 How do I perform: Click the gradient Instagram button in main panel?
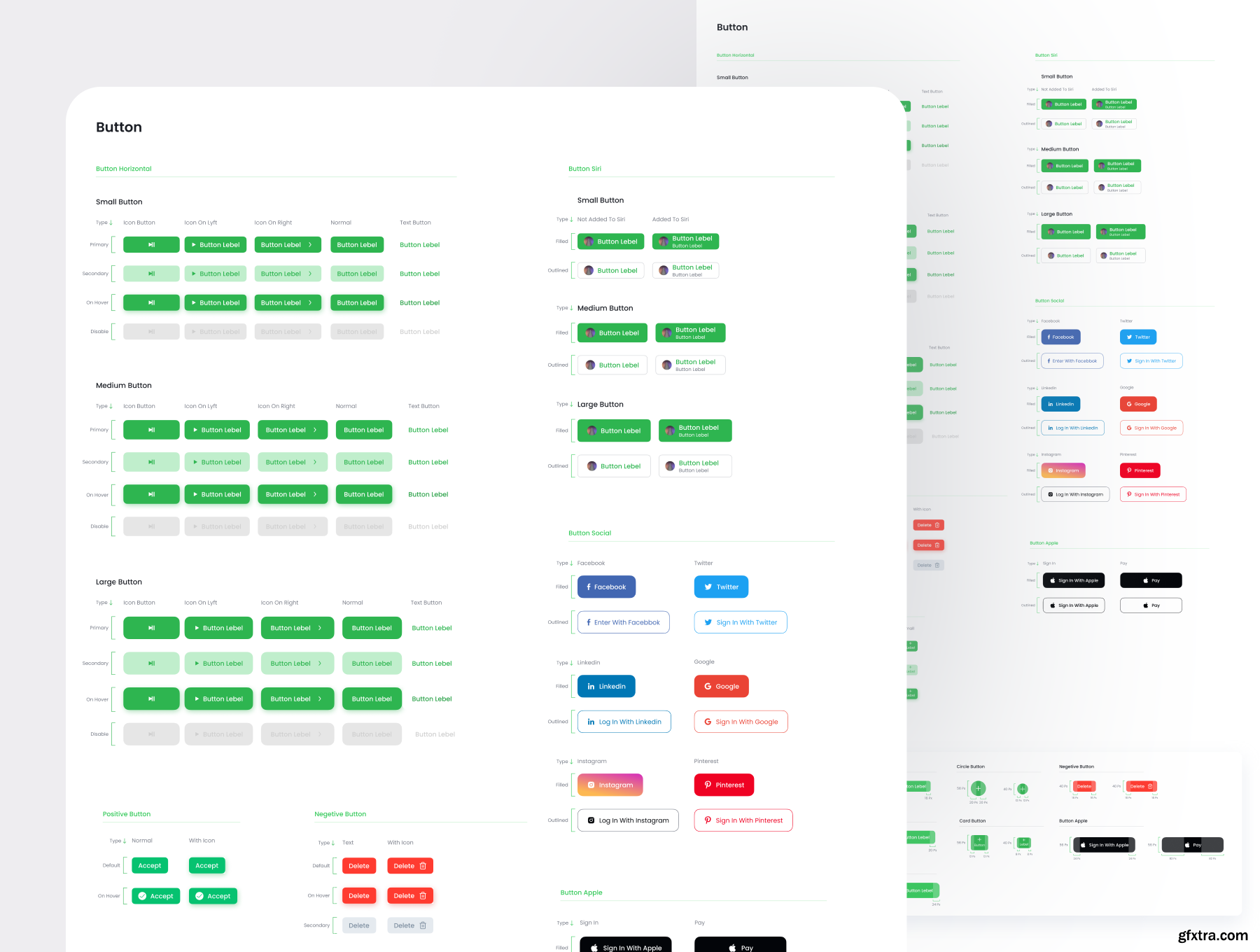pos(610,785)
